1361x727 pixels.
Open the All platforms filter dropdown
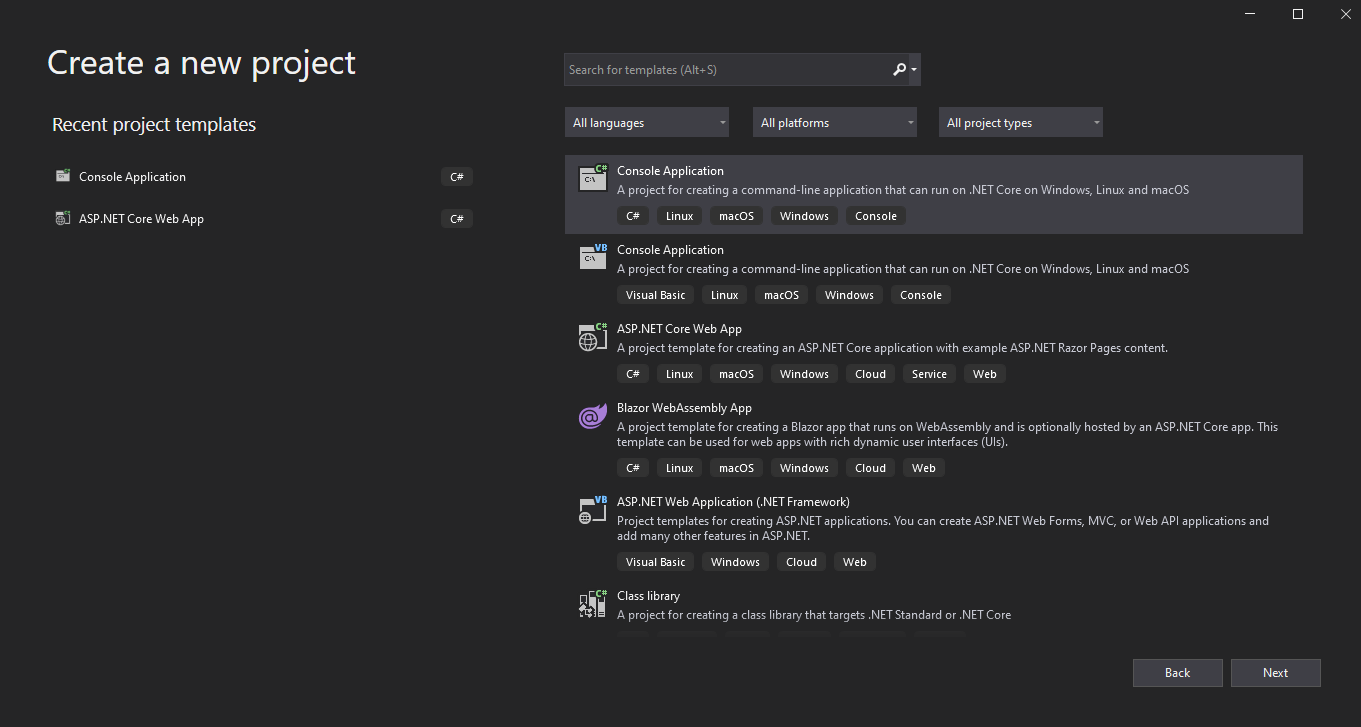[x=835, y=123]
